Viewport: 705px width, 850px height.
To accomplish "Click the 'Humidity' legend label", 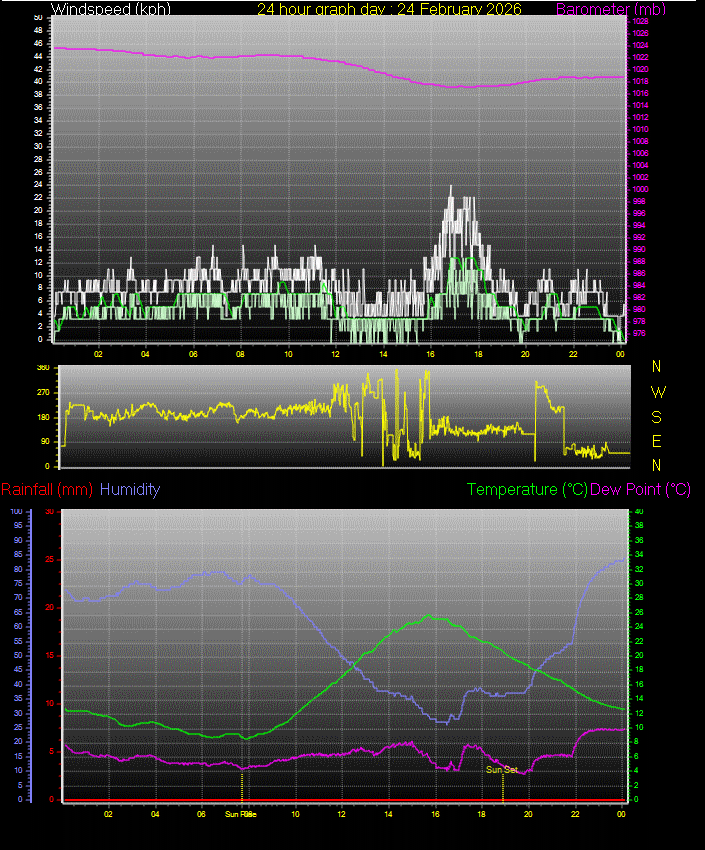I will point(130,490).
